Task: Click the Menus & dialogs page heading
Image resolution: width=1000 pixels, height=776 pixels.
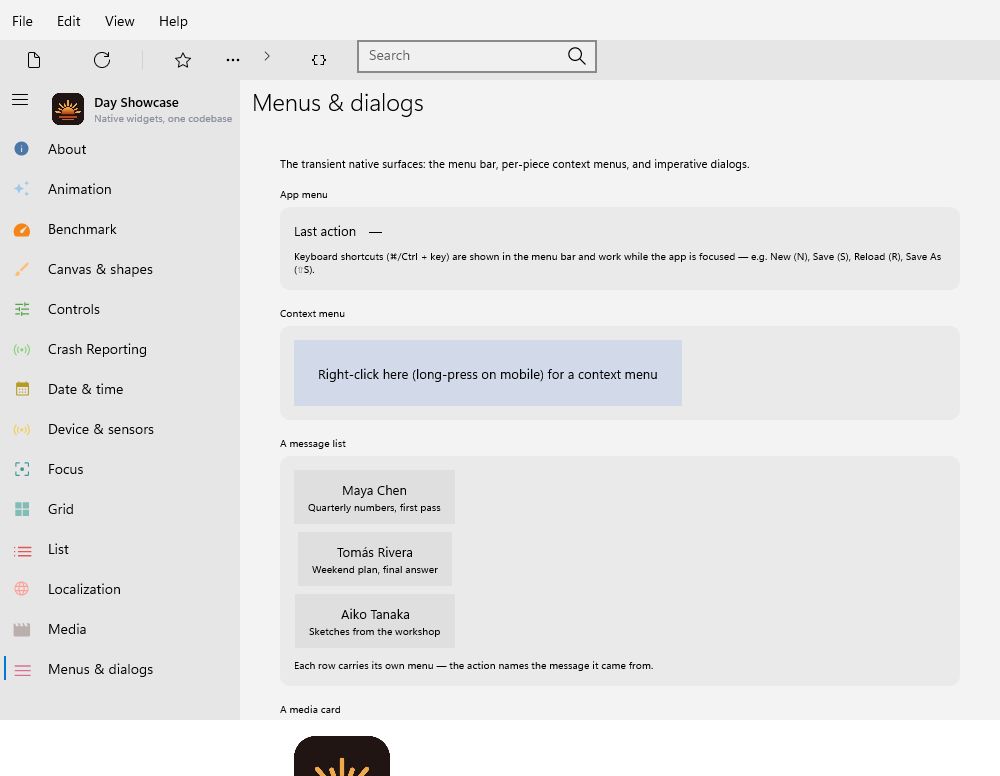Action: coord(338,103)
